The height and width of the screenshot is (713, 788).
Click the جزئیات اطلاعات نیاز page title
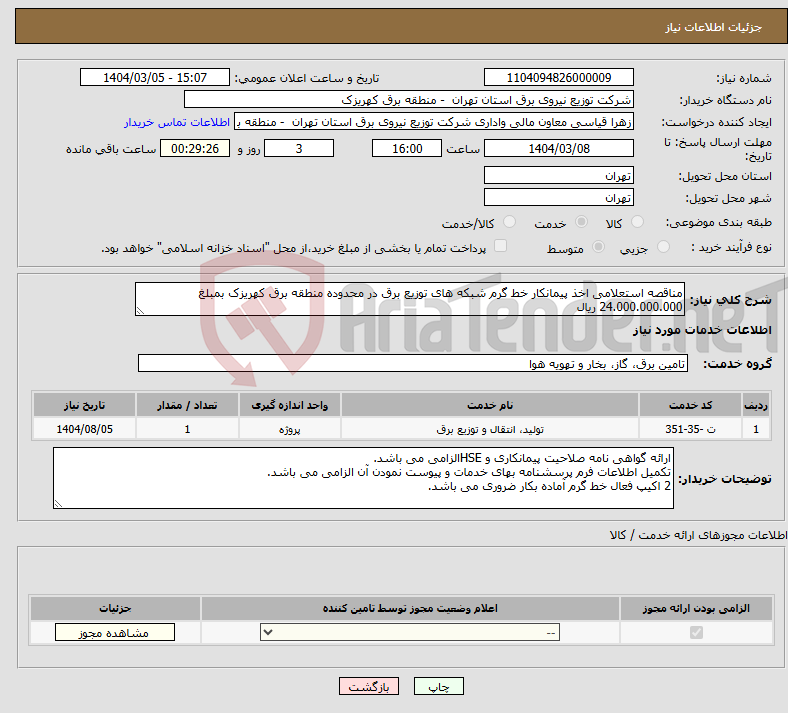[714, 27]
